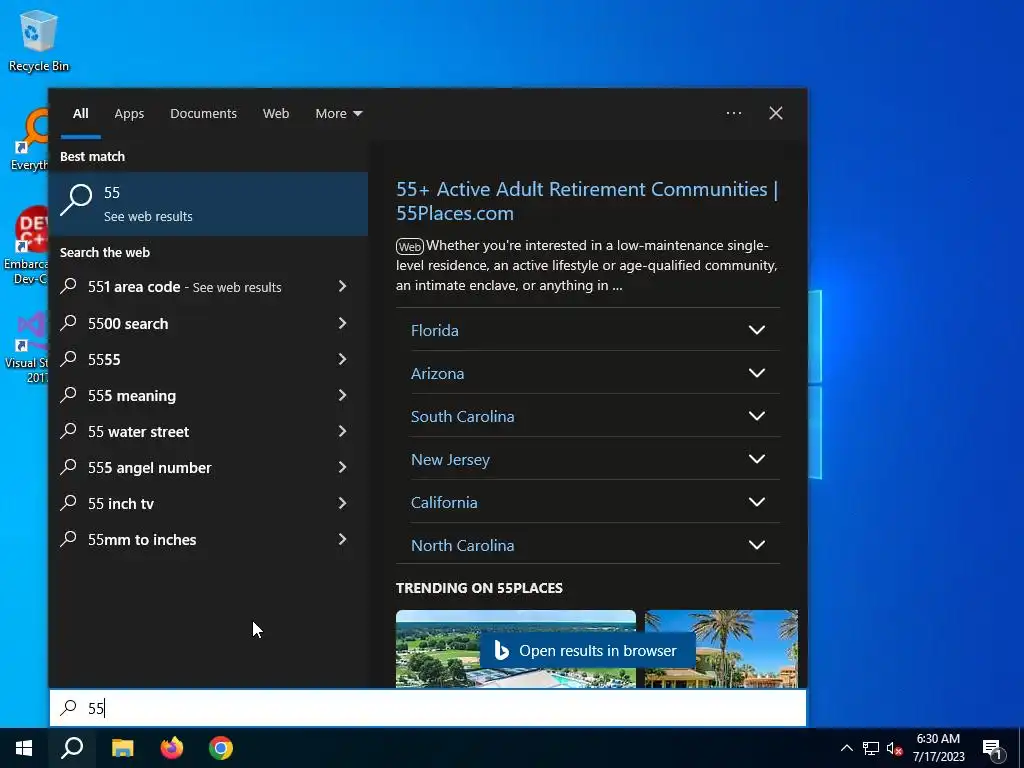The width and height of the screenshot is (1024, 768).
Task: Open the Visual Studio 2017 desktop shortcut
Action: click(27, 347)
